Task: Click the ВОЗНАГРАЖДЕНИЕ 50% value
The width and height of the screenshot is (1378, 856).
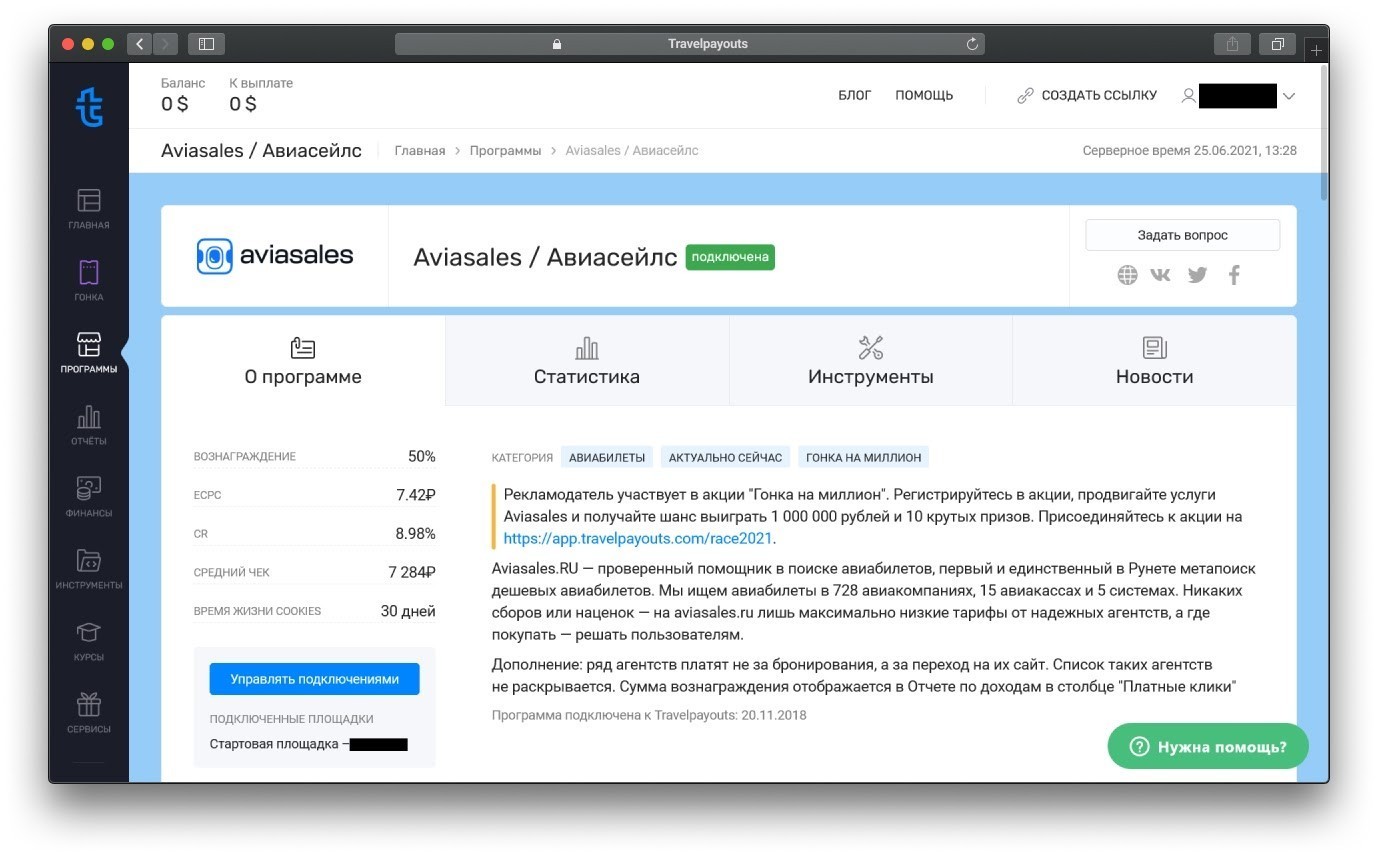Action: 422,456
